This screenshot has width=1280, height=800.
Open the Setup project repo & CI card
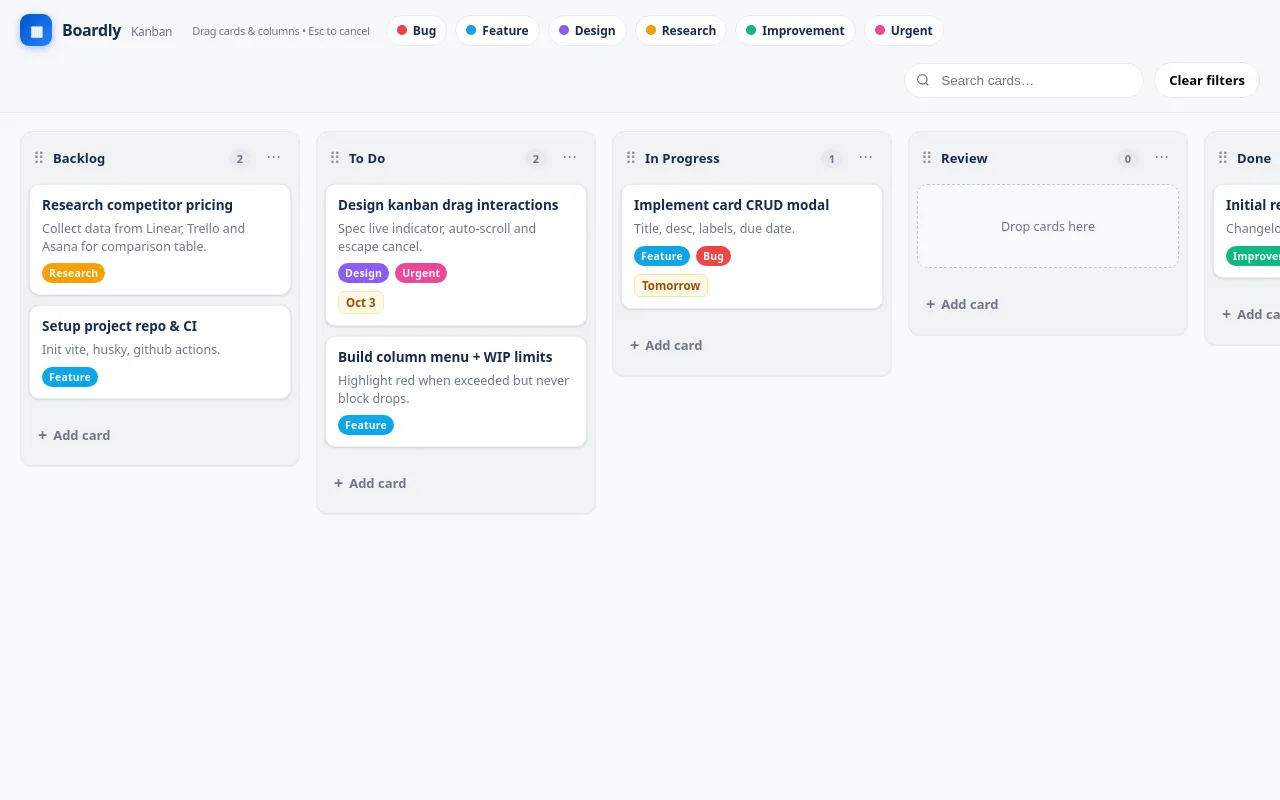pos(160,352)
